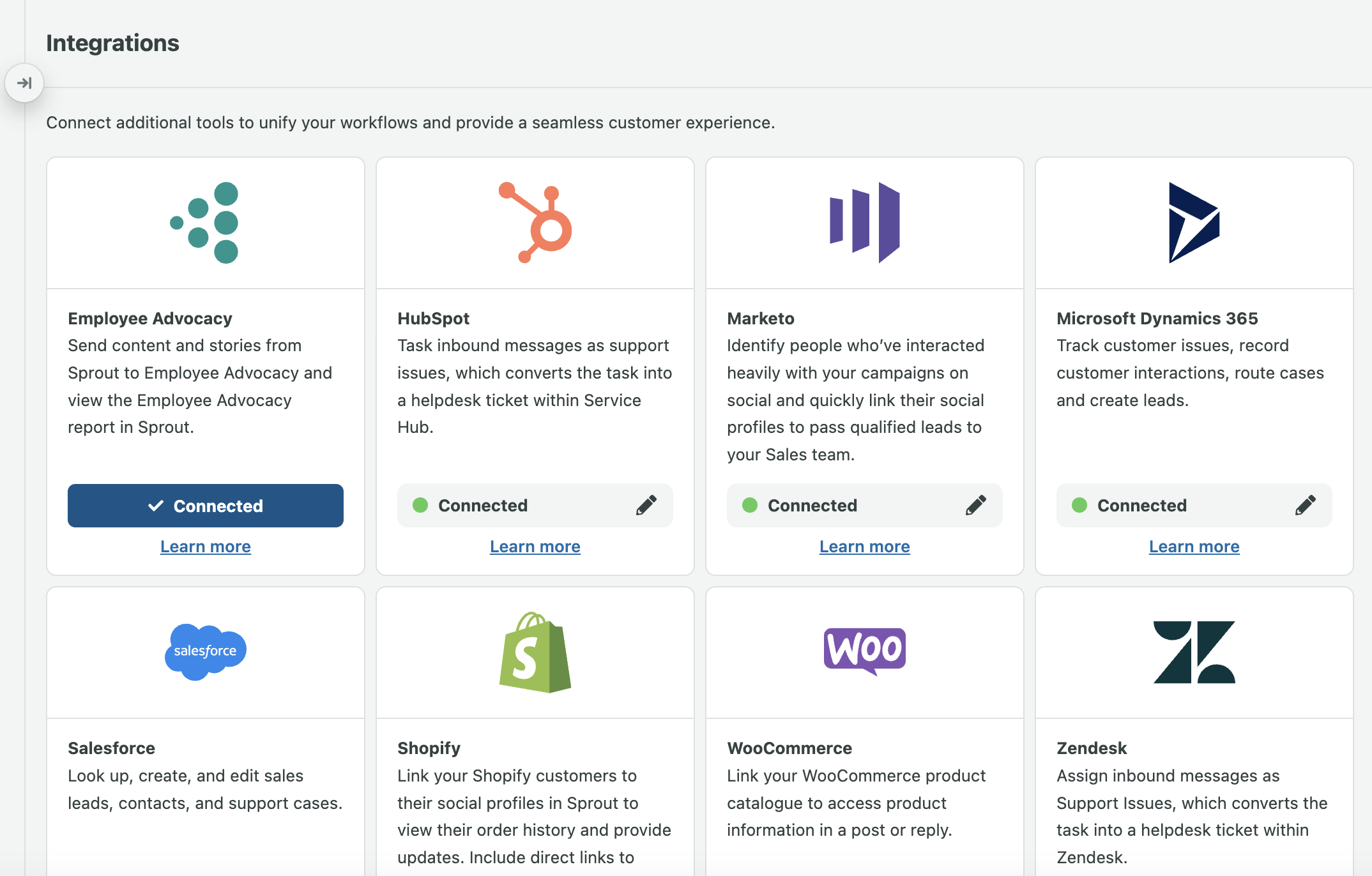Click Shopify description about order history
The image size is (1372, 876).
[534, 816]
